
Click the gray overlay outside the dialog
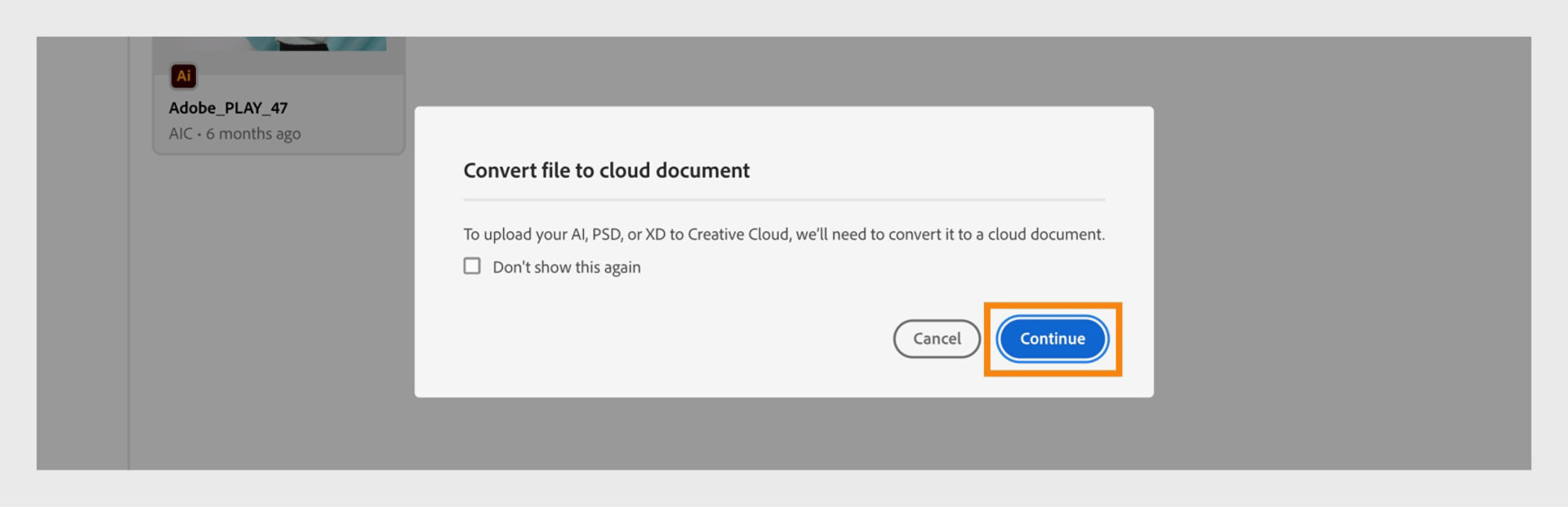point(1347,245)
